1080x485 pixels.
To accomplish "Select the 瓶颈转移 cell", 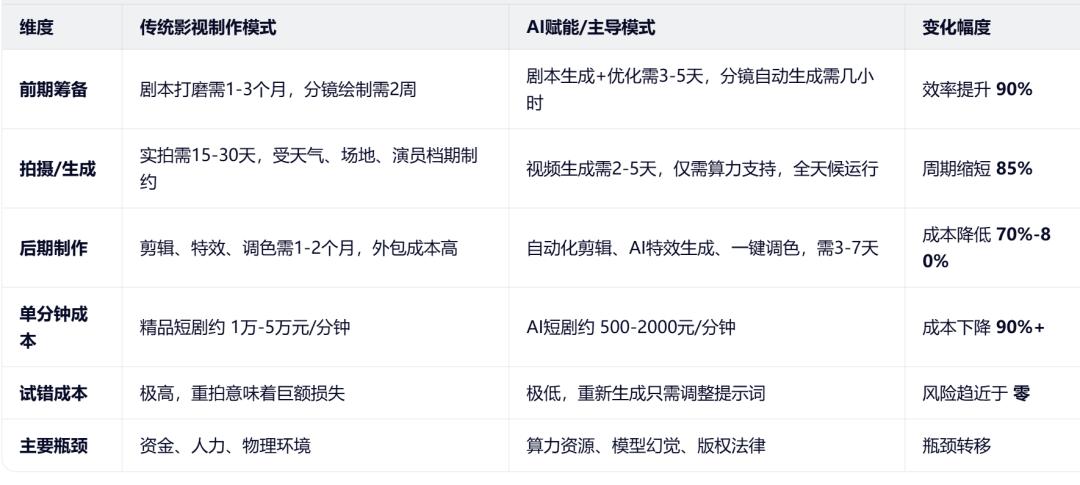I will click(x=956, y=445).
